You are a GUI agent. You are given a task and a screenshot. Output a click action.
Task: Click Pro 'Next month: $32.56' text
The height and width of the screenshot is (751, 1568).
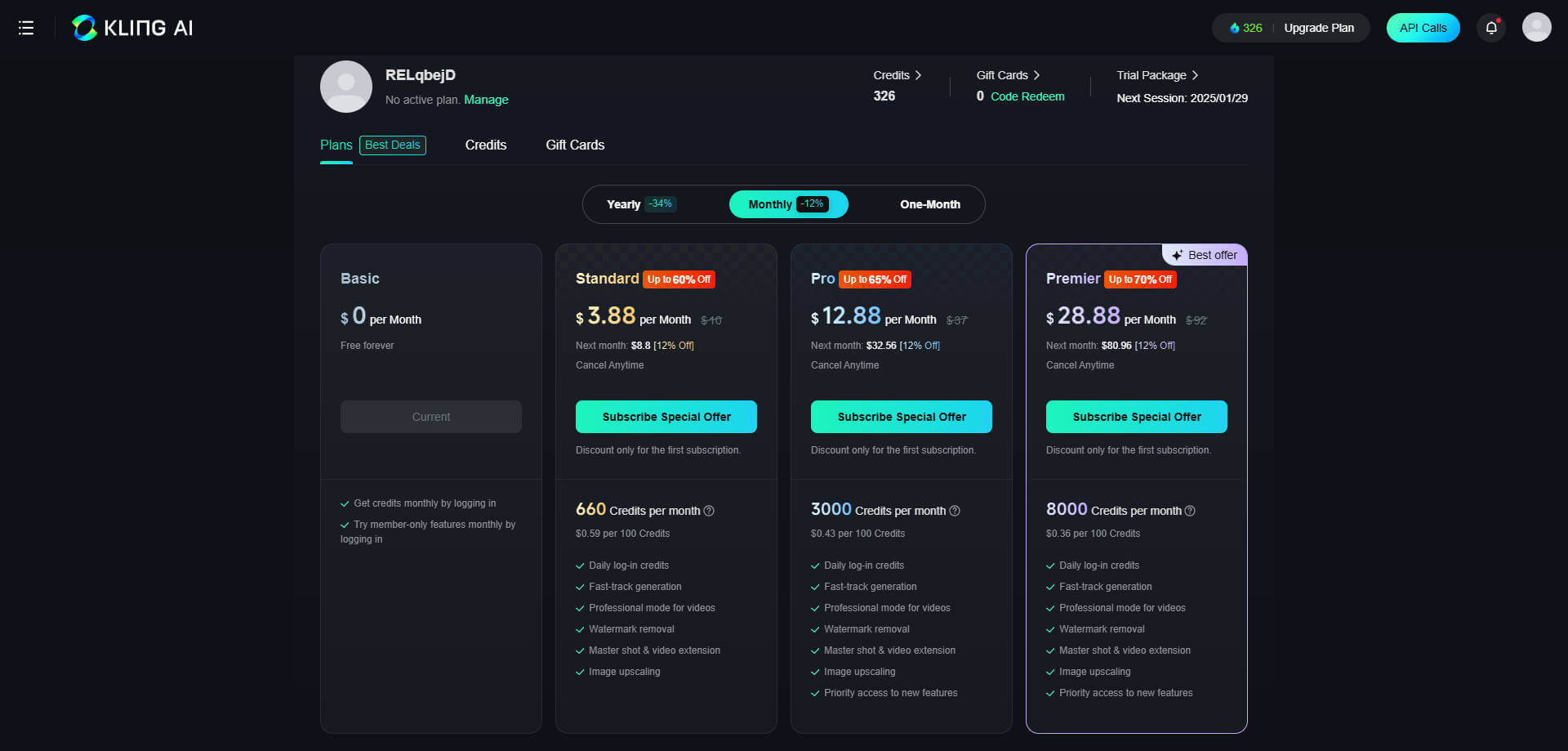(x=853, y=346)
